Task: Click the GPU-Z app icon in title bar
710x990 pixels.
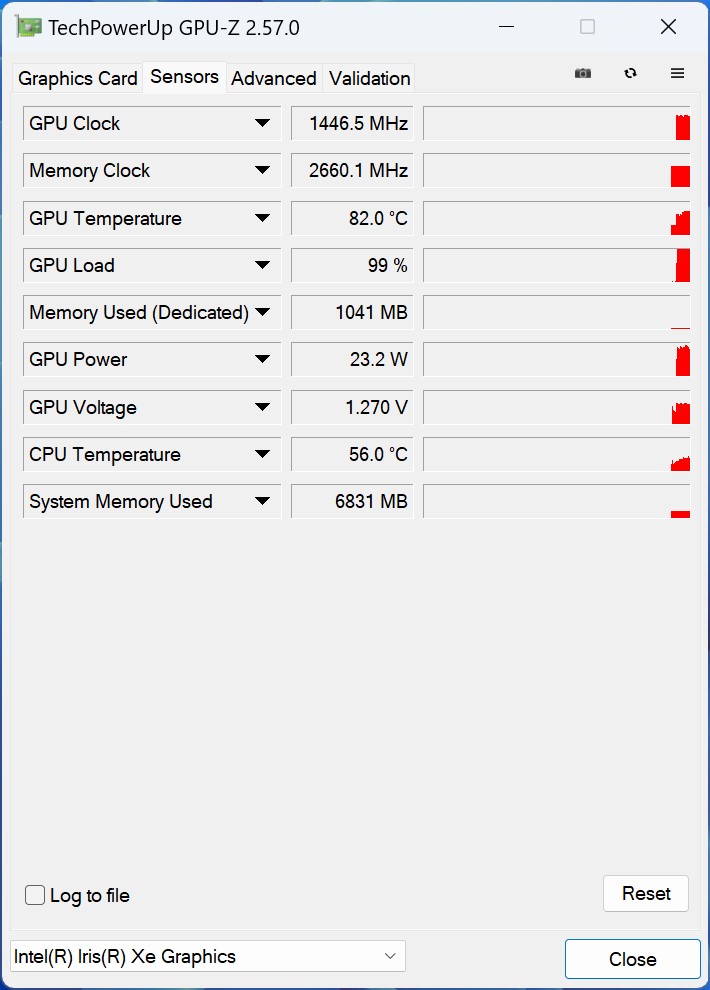Action: (x=29, y=27)
